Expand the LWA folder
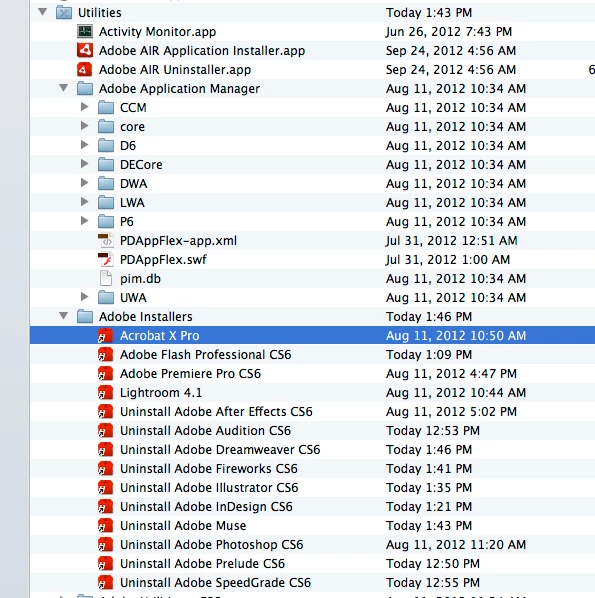The height and width of the screenshot is (598, 595). pos(85,202)
